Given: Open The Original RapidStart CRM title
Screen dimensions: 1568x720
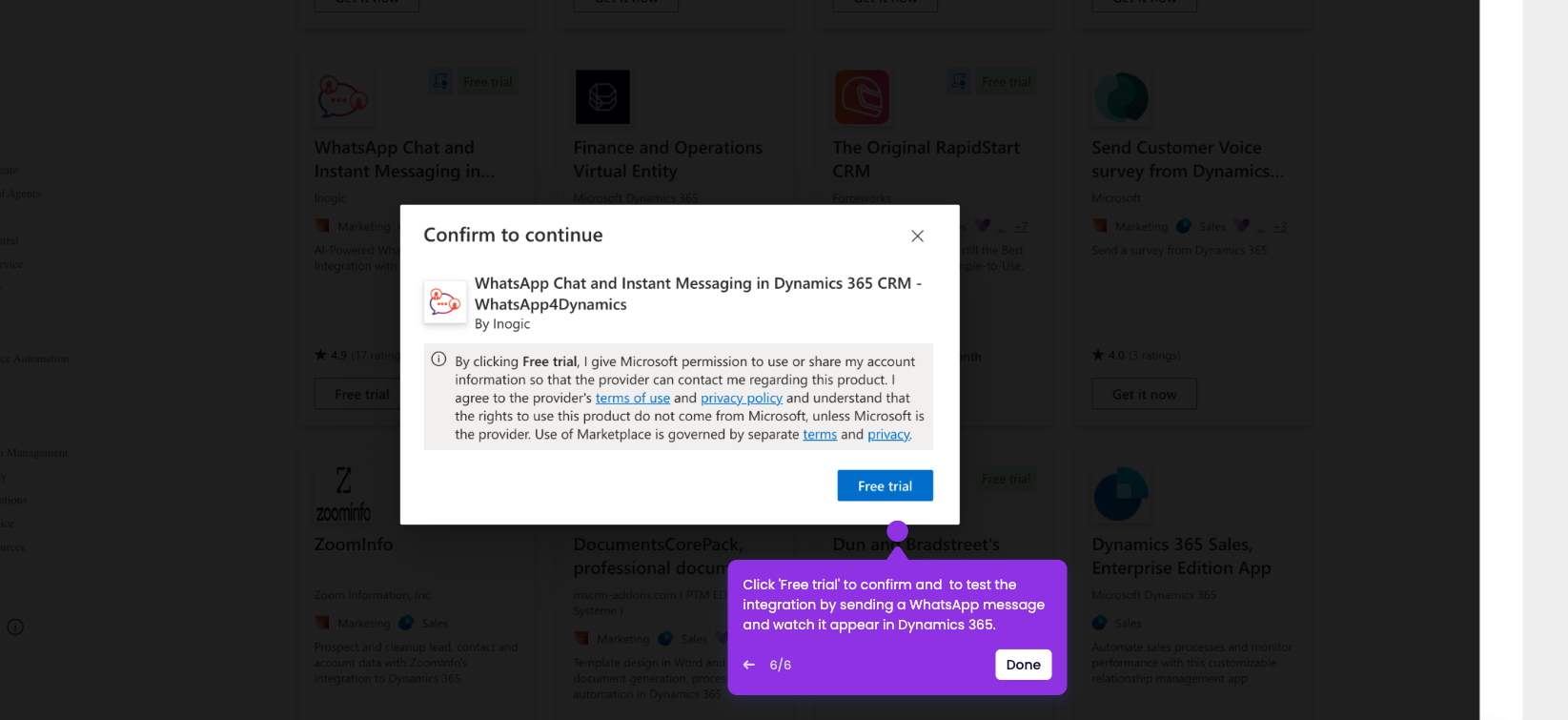Looking at the screenshot, I should point(926,159).
